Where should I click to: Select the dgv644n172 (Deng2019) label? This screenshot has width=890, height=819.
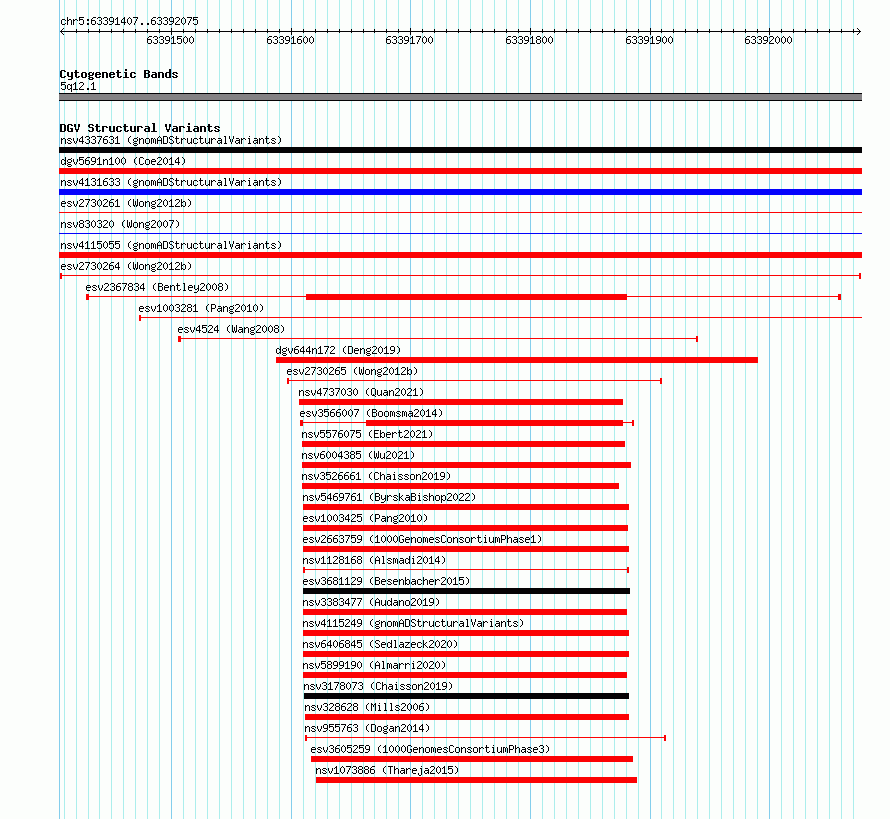(338, 350)
